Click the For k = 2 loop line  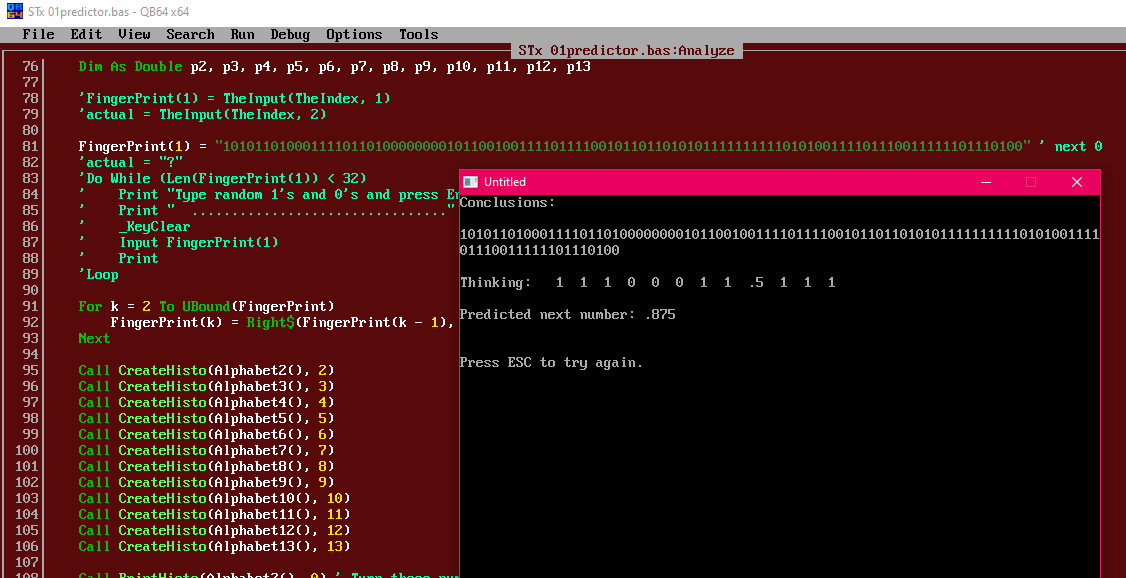pyautogui.click(x=206, y=307)
